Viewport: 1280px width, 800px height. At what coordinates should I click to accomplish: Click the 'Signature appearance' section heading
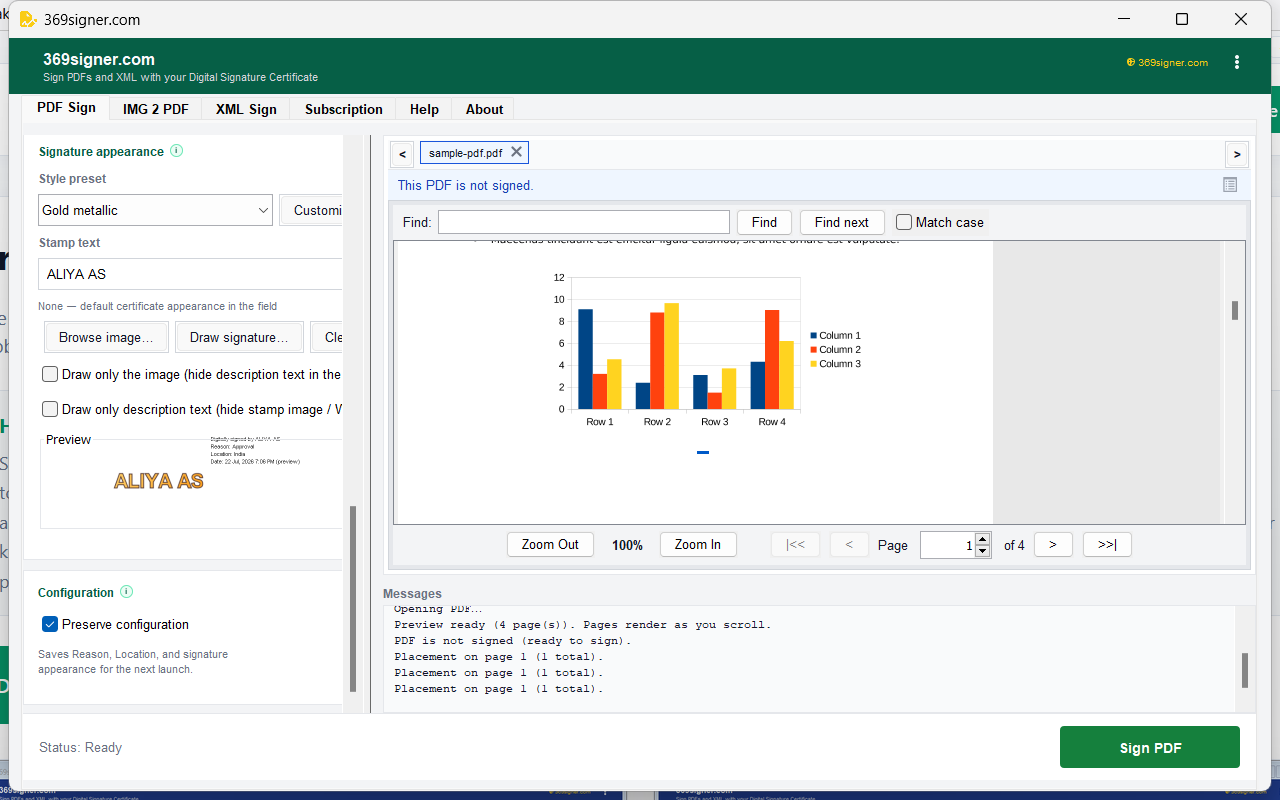click(x=101, y=152)
